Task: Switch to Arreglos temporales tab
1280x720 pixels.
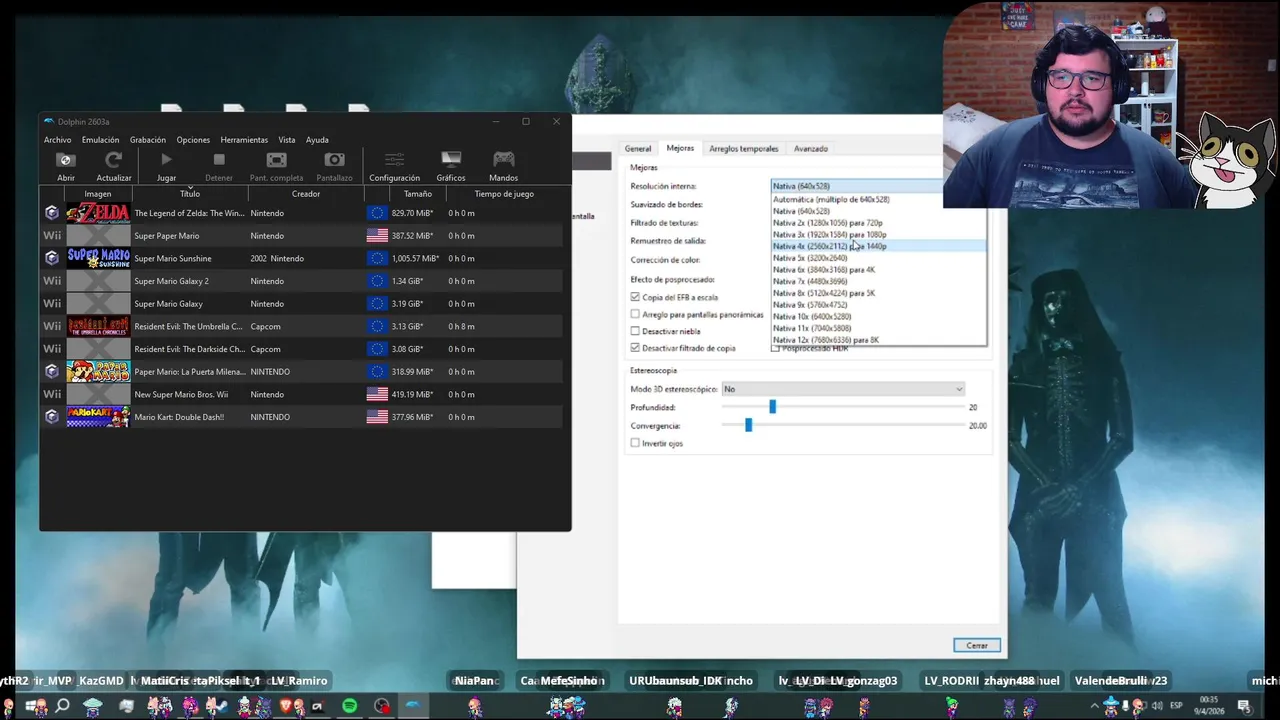Action: 743,148
